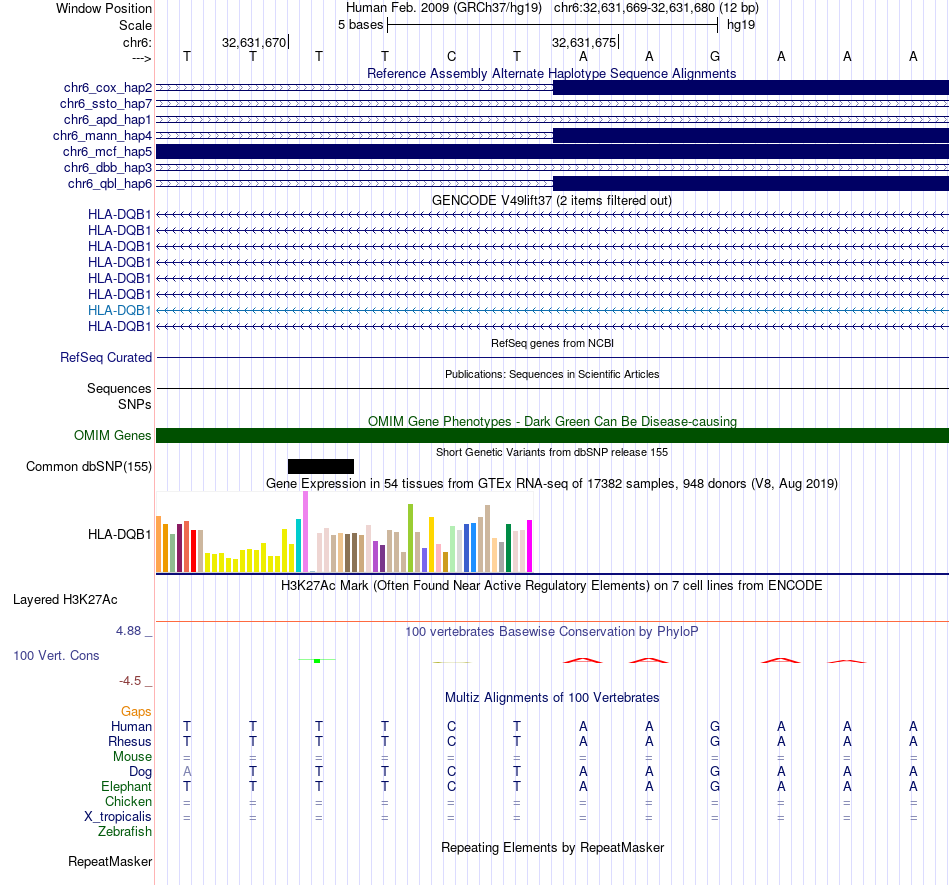Select the Human species label
Image resolution: width=950 pixels, height=885 pixels.
tap(131, 726)
